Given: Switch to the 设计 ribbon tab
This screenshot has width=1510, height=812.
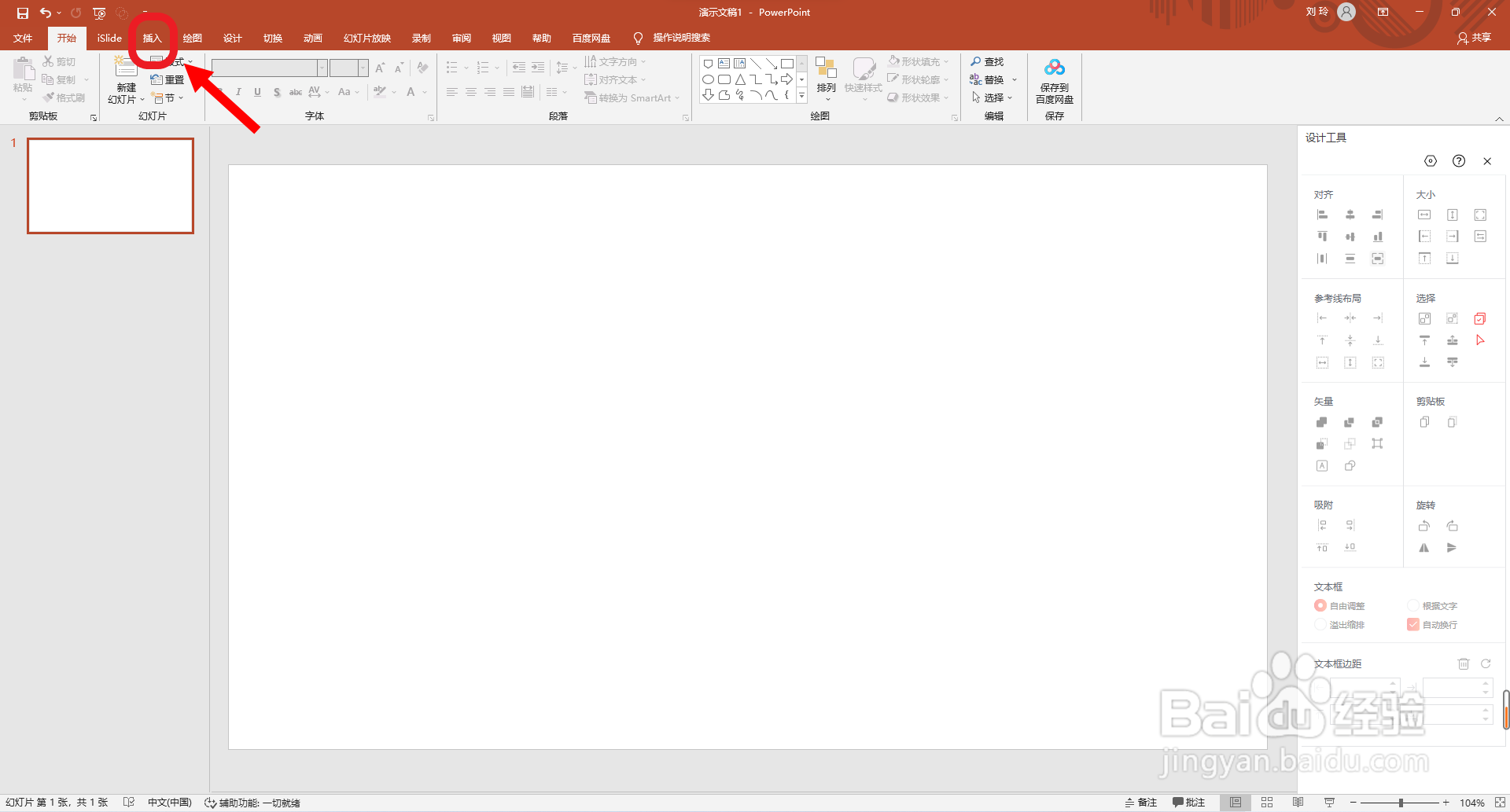Looking at the screenshot, I should (232, 38).
